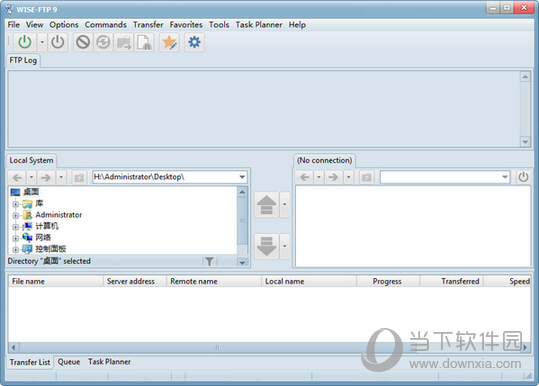
Task: Click the green Connect power icon
Action: click(25, 42)
